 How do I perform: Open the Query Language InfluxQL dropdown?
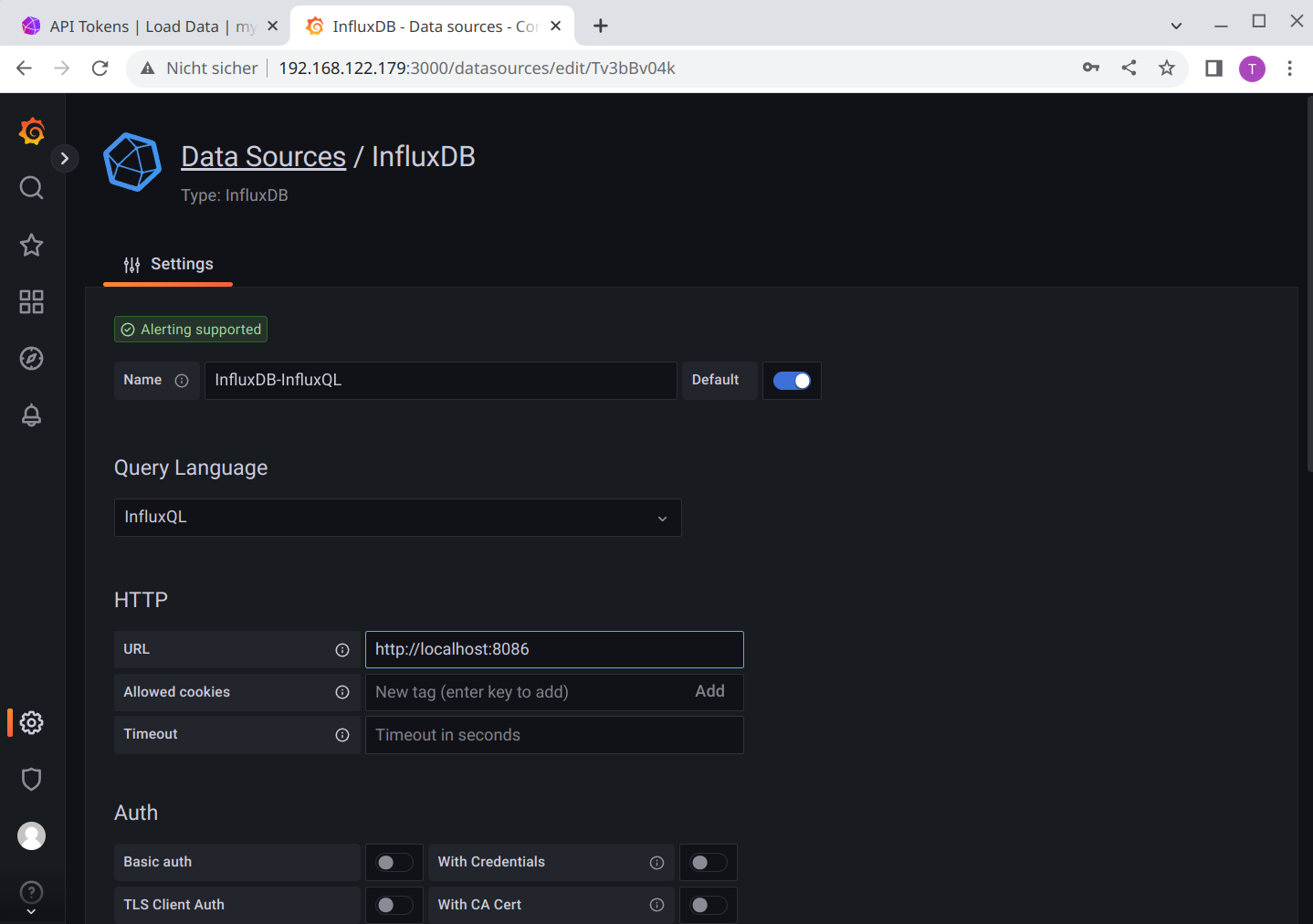(x=398, y=518)
